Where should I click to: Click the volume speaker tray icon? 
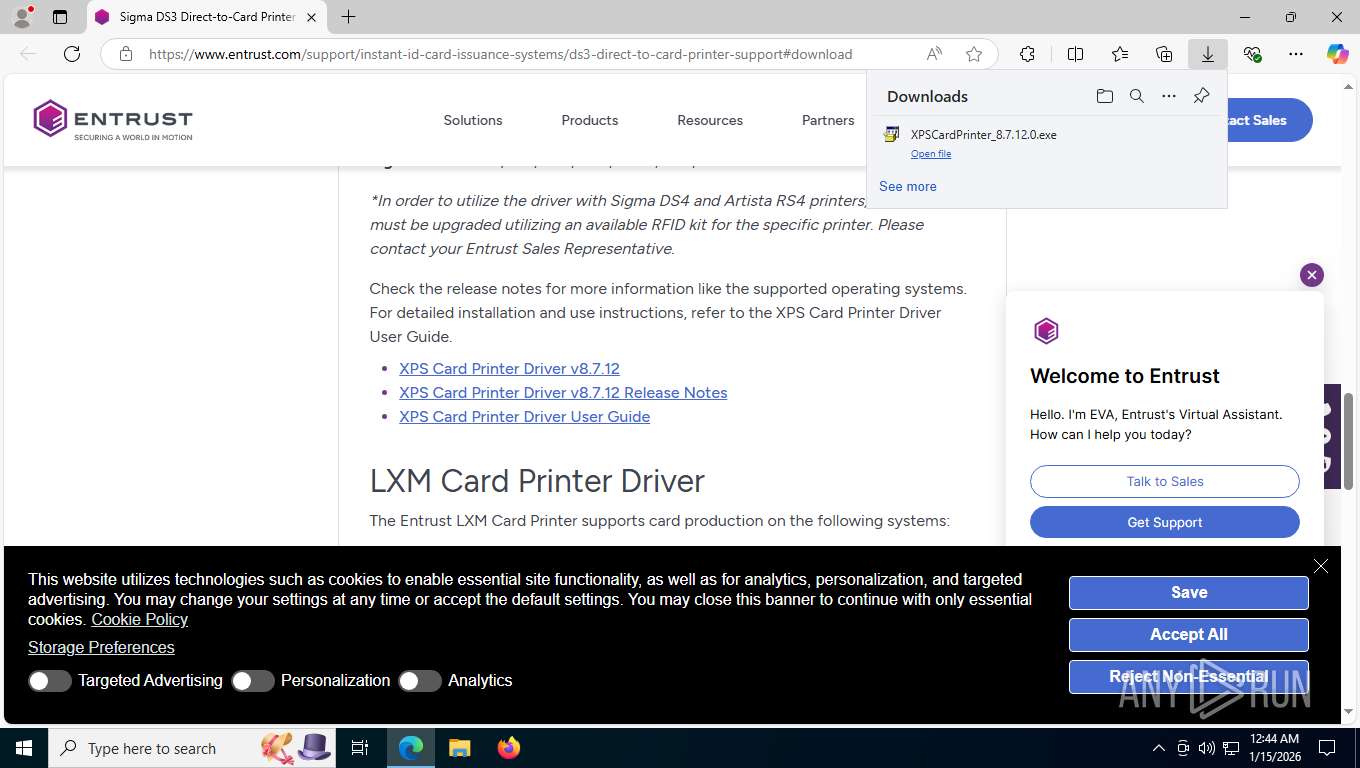tap(1207, 748)
